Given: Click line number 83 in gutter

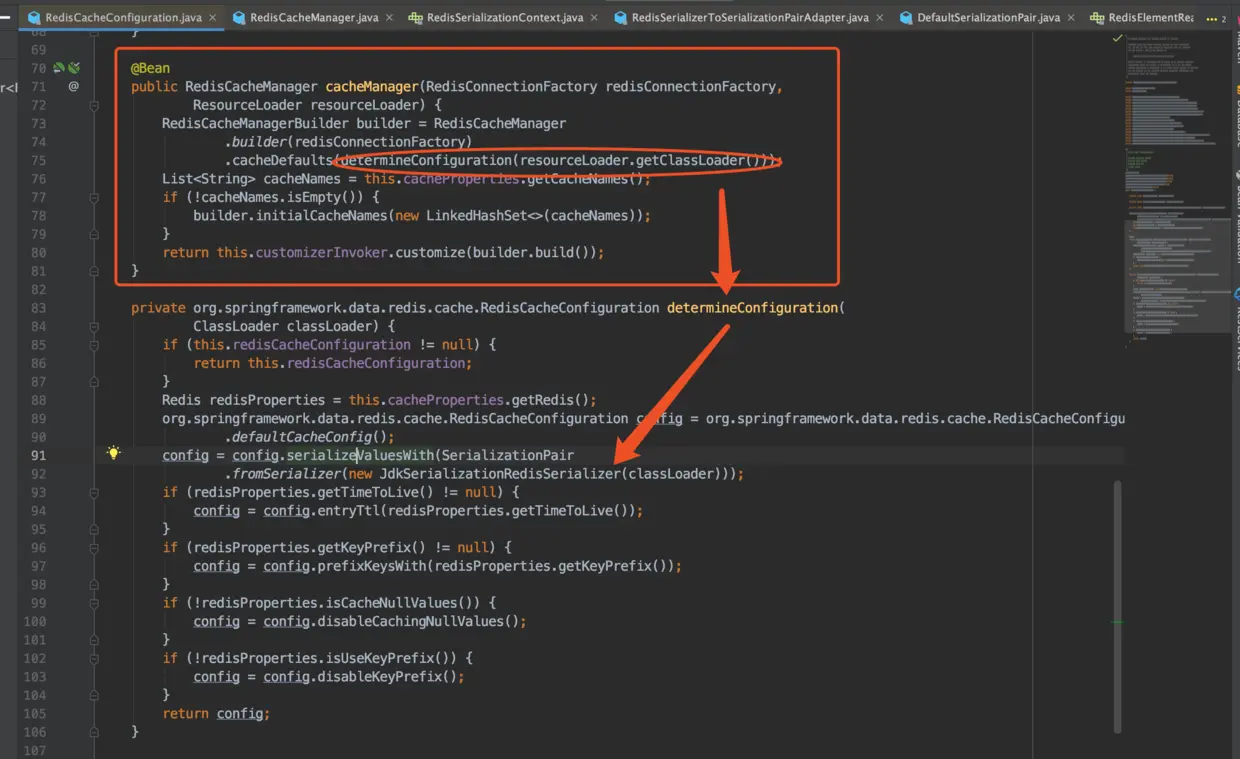Looking at the screenshot, I should 38,308.
